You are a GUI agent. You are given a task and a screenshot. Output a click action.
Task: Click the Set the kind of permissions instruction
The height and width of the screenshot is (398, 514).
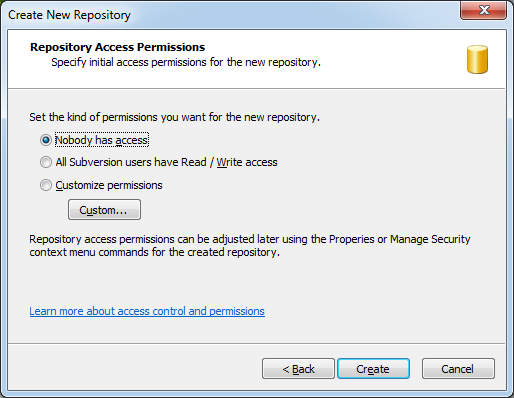[175, 117]
